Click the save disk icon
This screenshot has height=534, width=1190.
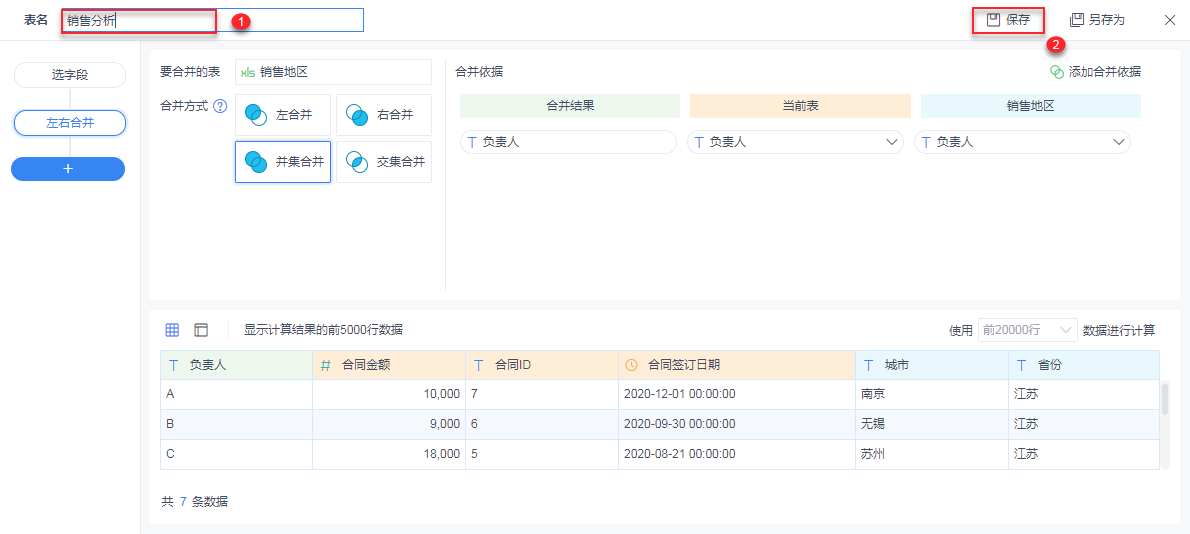point(993,20)
